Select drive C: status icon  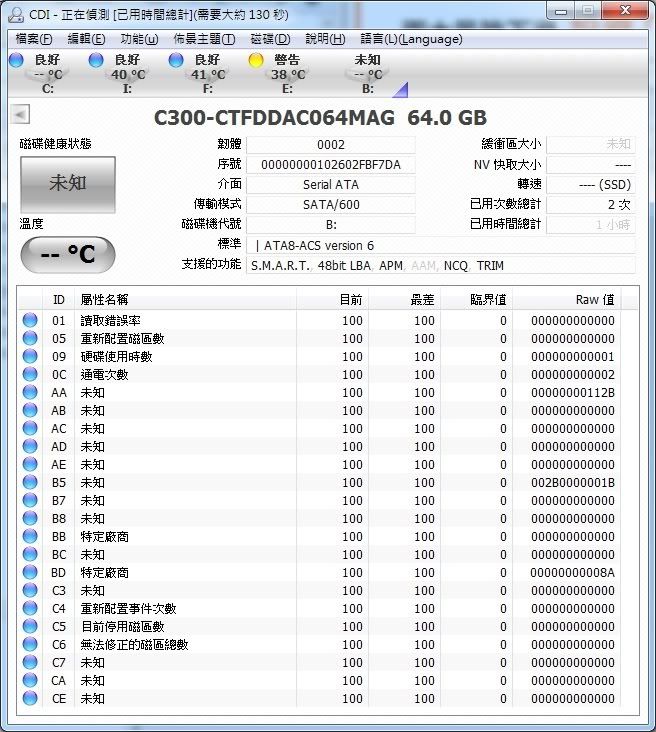16,60
